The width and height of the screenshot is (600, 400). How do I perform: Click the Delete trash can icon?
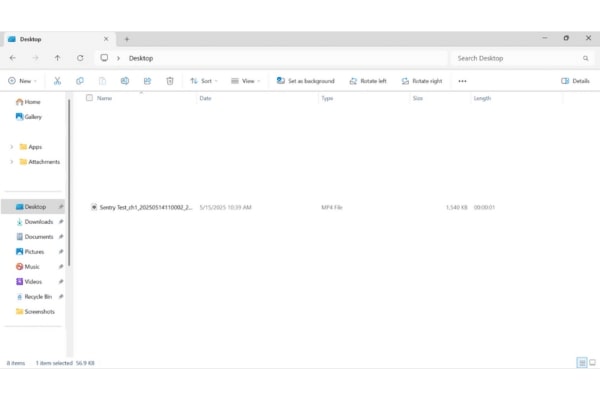[170, 81]
